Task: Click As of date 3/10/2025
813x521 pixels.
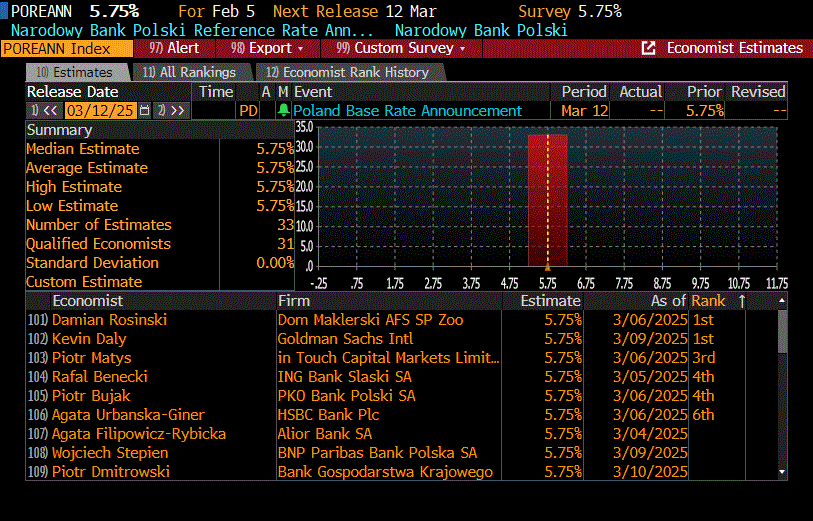Action: (x=650, y=472)
